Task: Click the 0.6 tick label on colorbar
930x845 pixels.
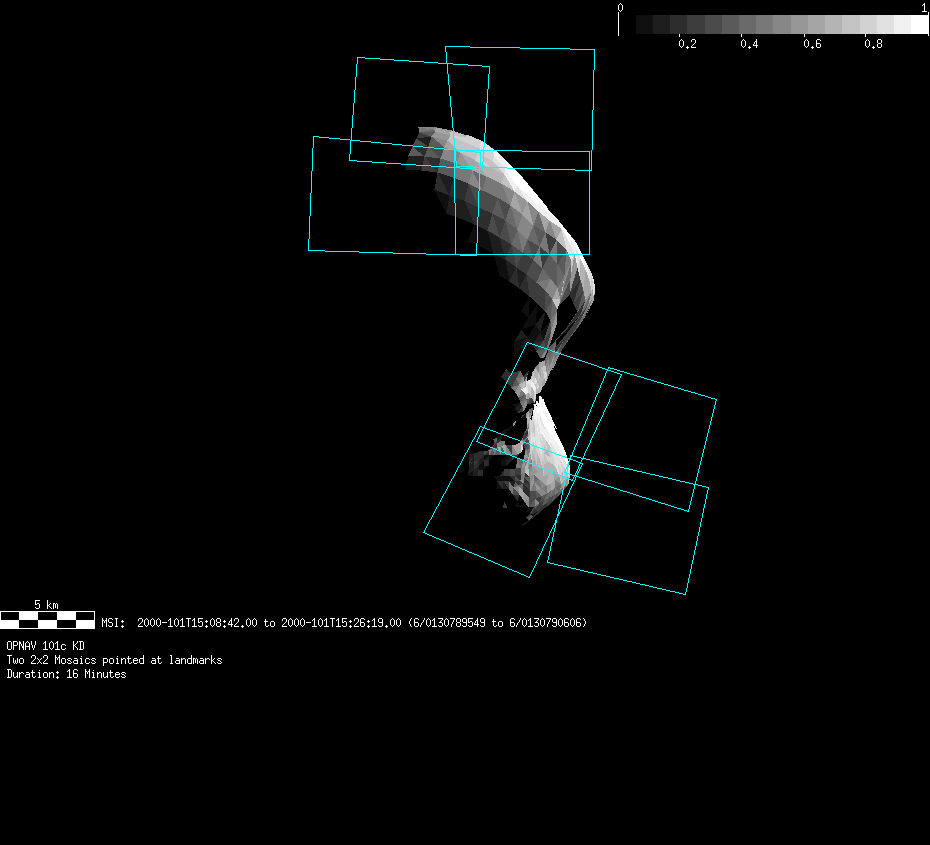Action: coord(811,45)
